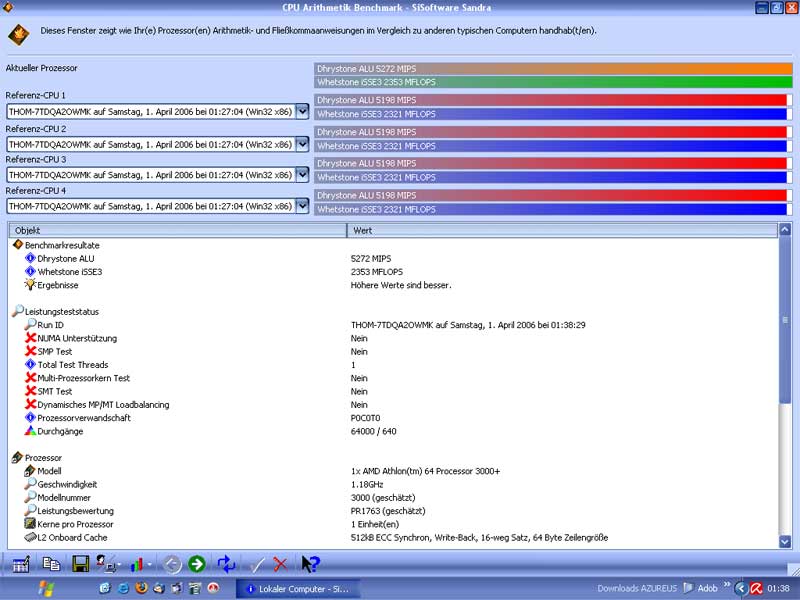The image size is (800, 600).
Task: Select the L2 Onboard Cache row
Action: [x=66, y=537]
